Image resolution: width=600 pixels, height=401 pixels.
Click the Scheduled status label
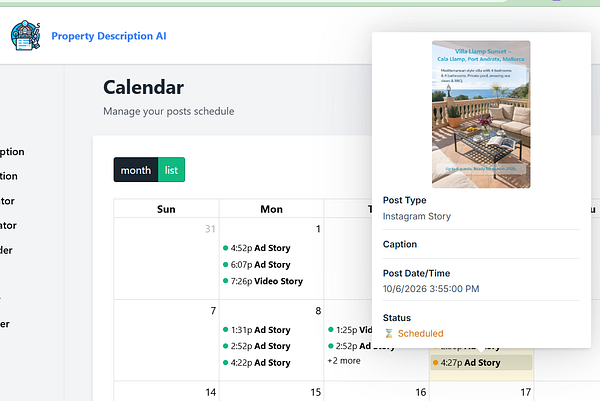point(420,334)
